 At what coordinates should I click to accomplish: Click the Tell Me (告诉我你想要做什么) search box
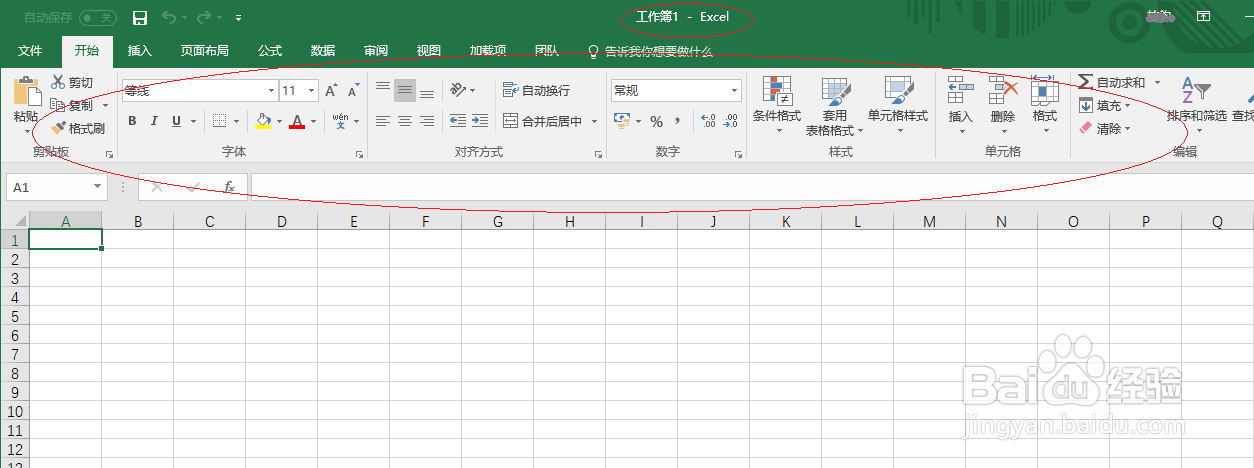click(650, 50)
